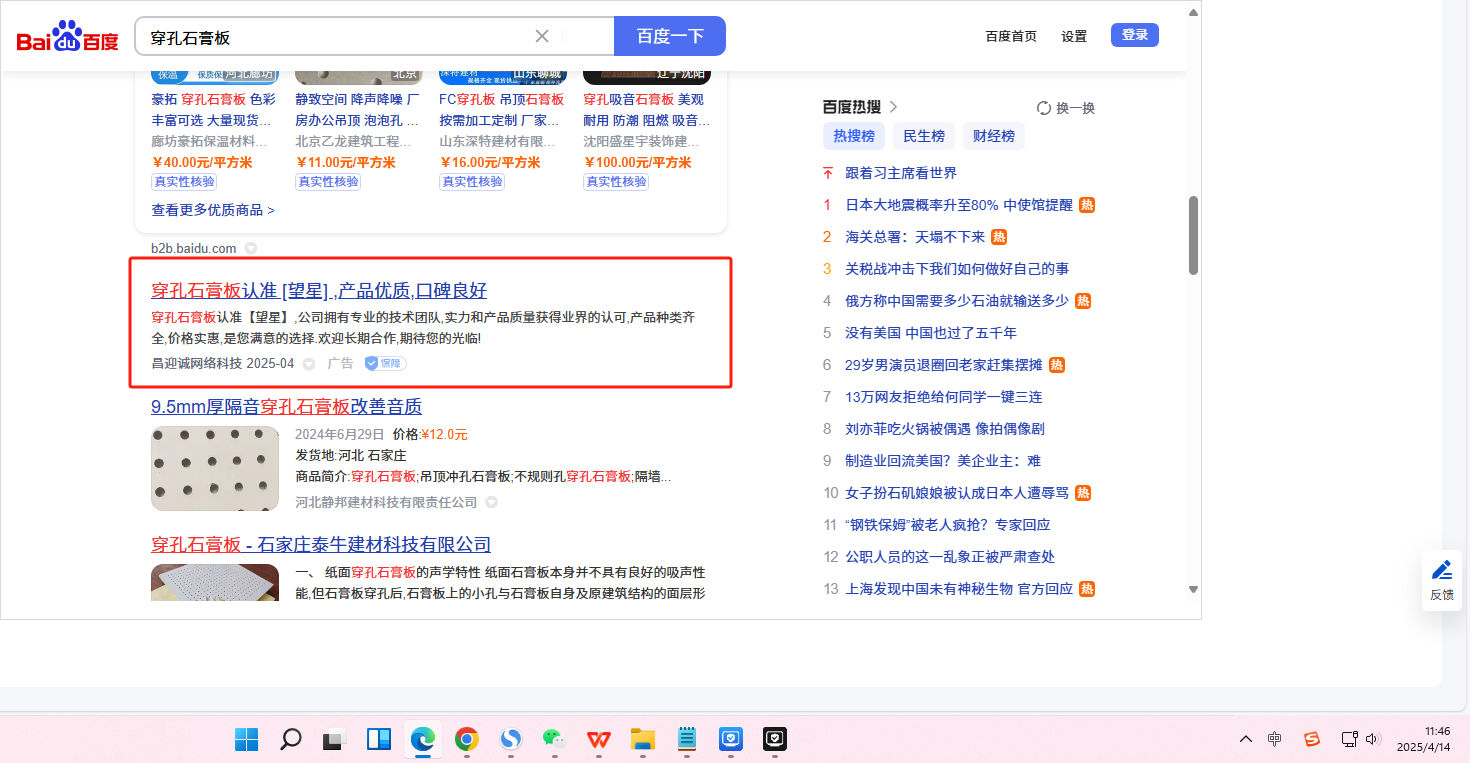
Task: Switch to the 民生榜 tab
Action: point(923,136)
